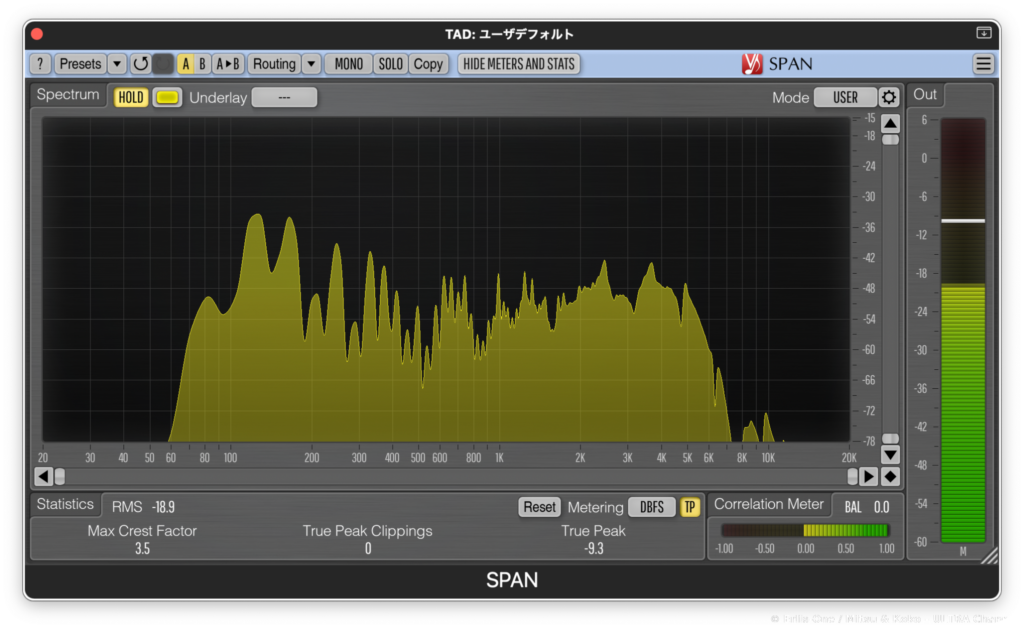Click the spectrum scroll down arrow

click(x=890, y=456)
